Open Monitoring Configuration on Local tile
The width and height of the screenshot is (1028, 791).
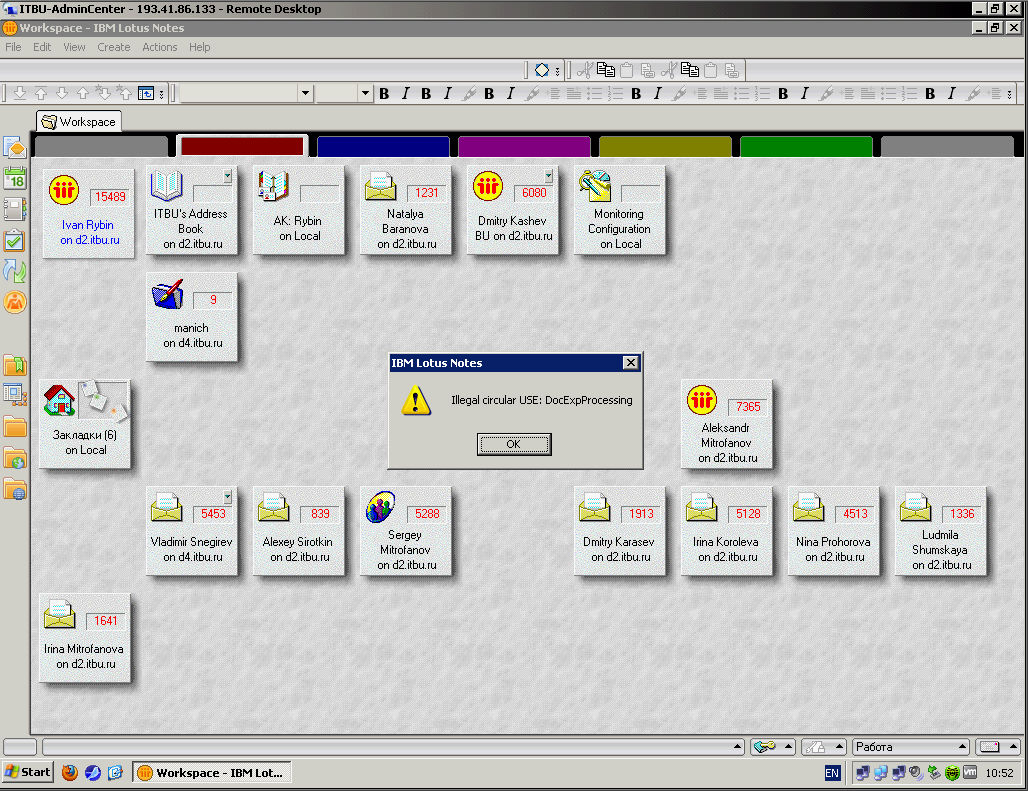[x=619, y=210]
